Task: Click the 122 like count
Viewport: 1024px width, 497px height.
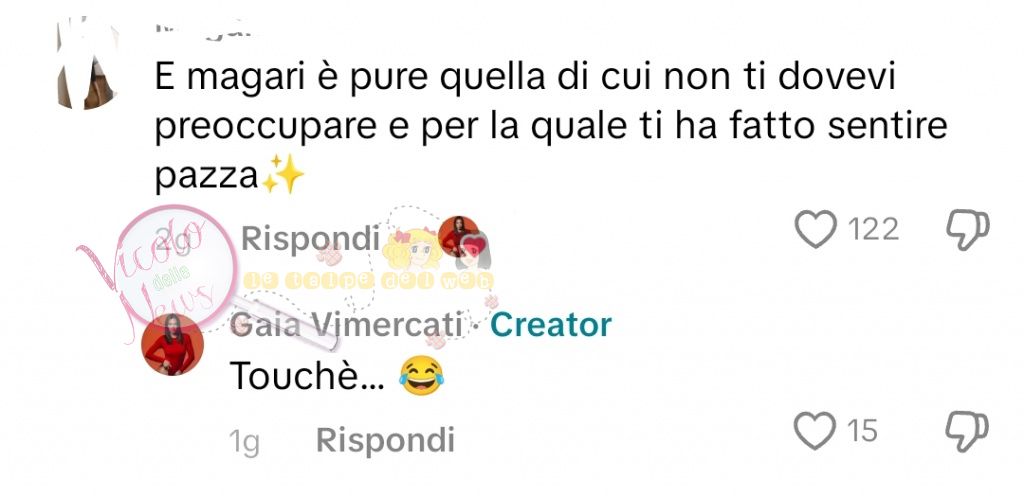Action: [873, 229]
